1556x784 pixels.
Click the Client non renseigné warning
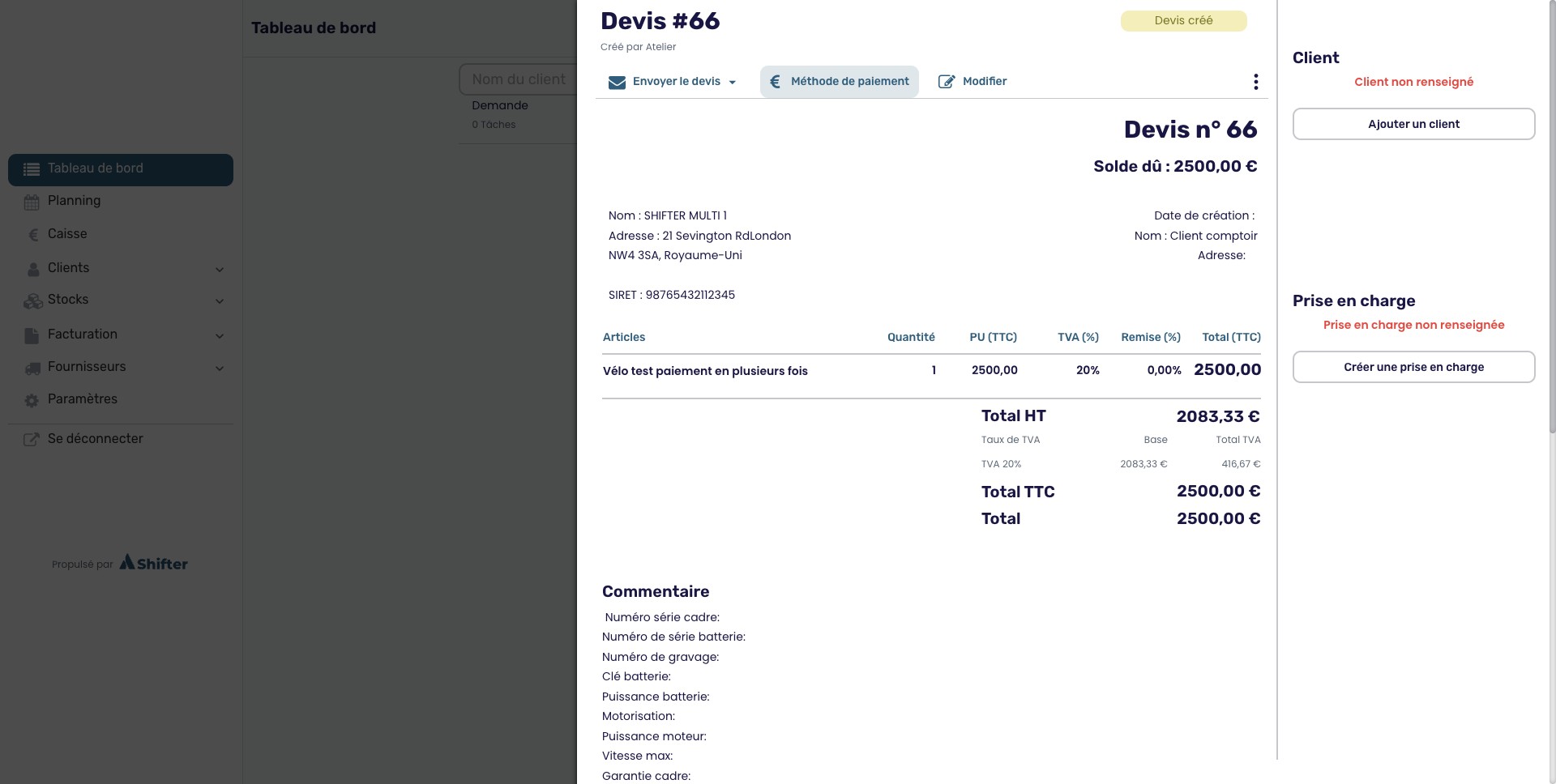(1413, 82)
